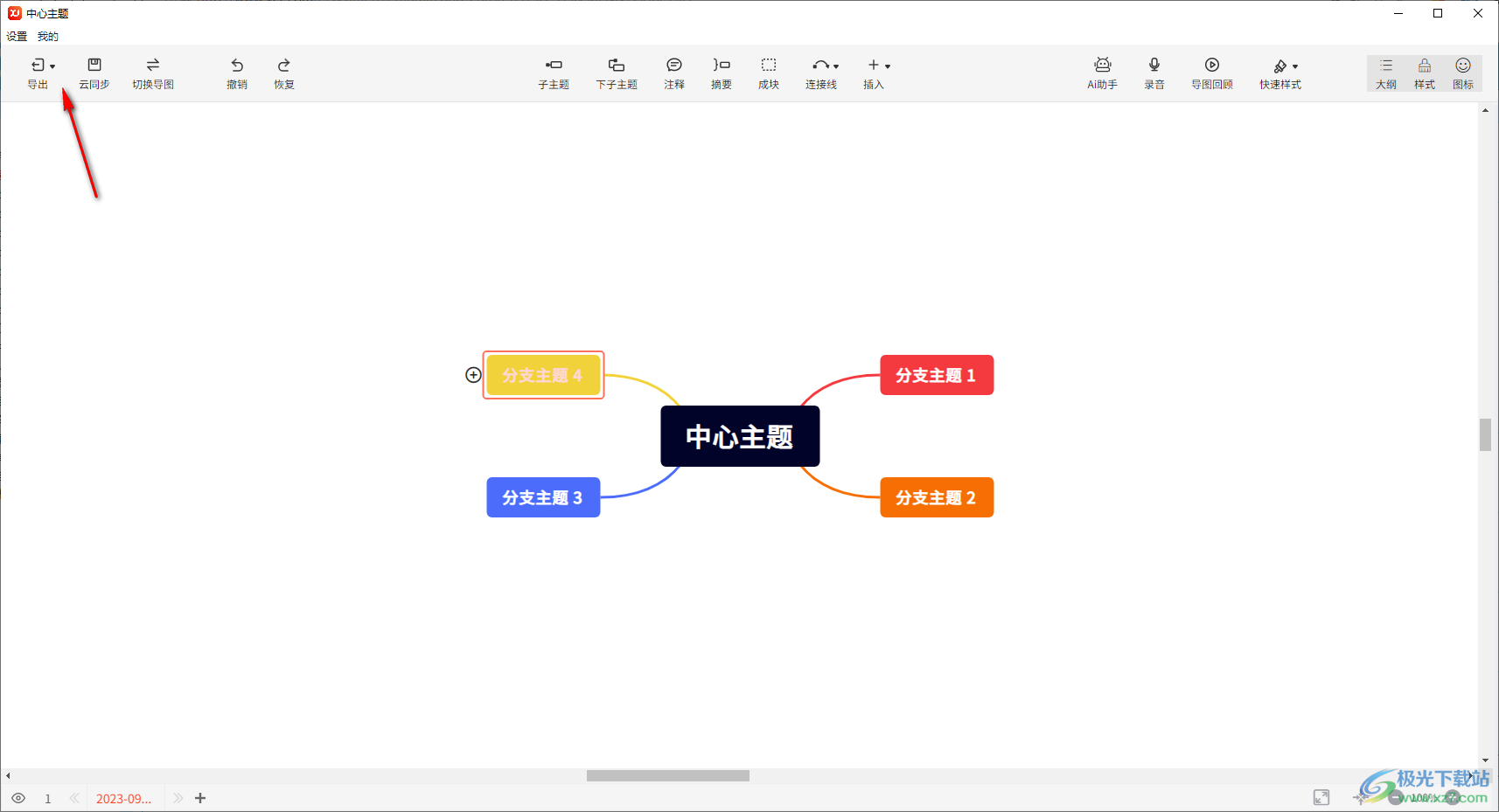Toggle the eye icon in status bar

18,798
